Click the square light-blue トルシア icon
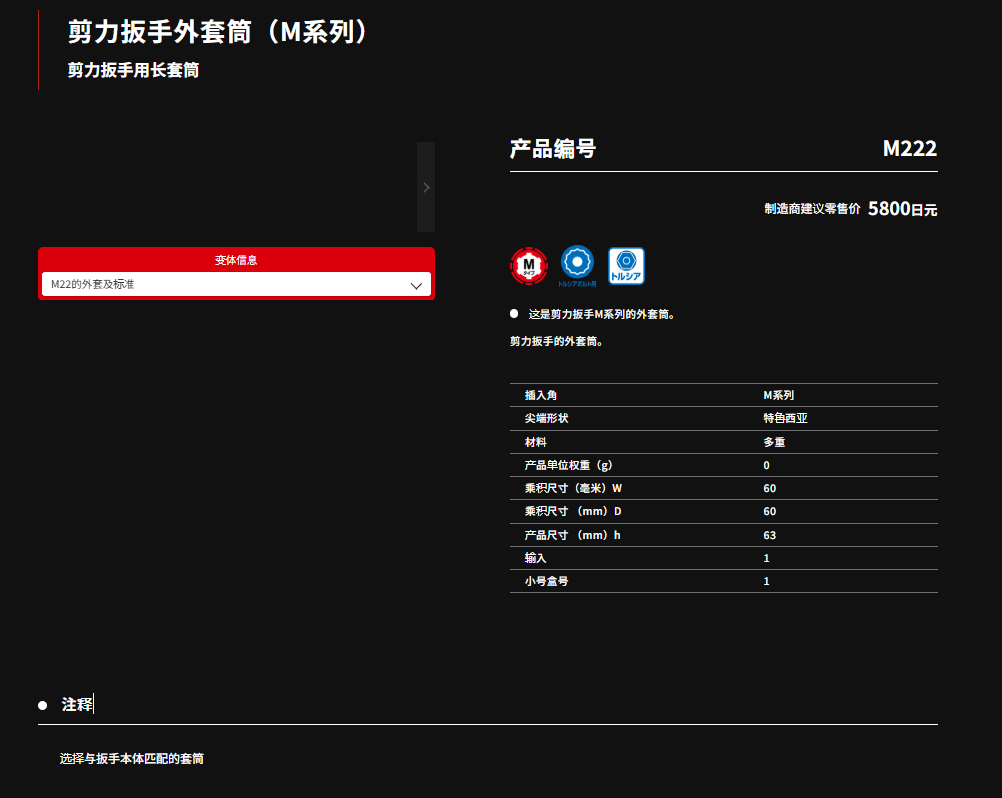Screen dimensions: 1002x798 click(626, 266)
